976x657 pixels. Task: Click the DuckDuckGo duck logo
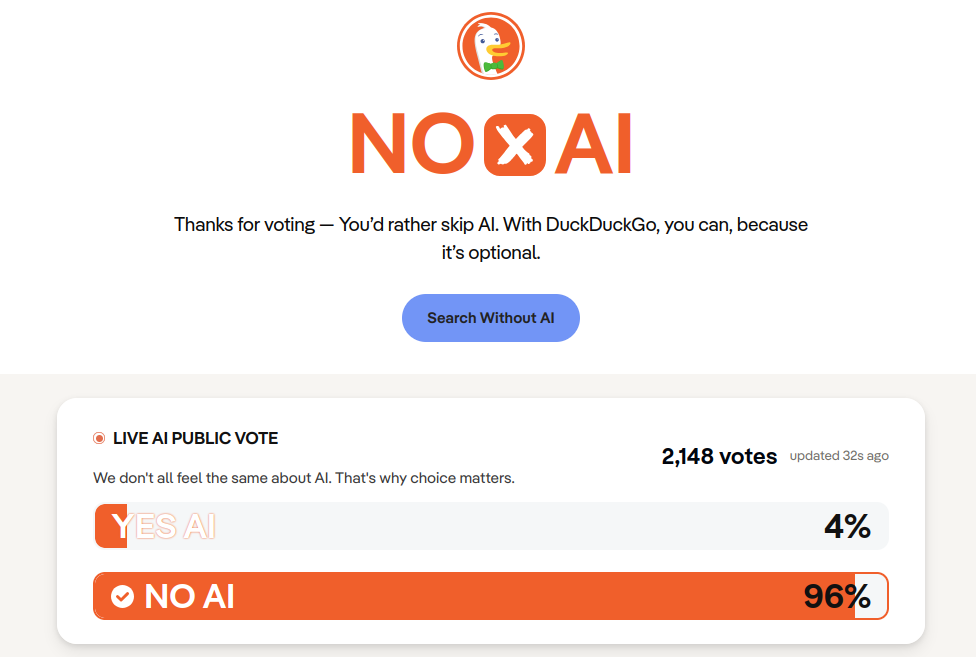click(x=491, y=46)
